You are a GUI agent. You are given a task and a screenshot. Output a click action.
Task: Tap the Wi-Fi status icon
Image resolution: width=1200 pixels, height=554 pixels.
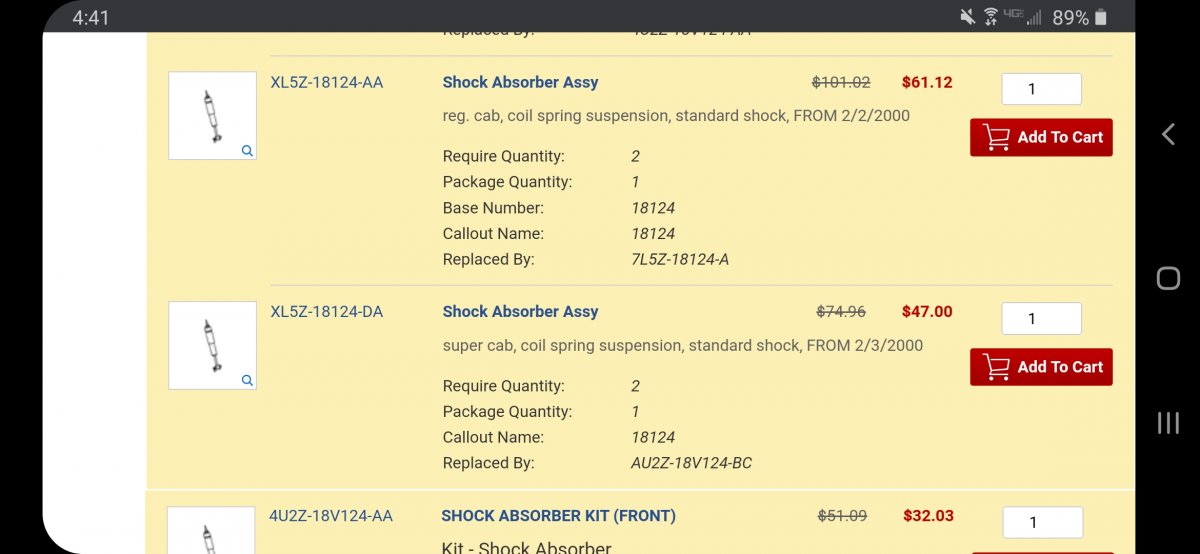click(x=991, y=17)
